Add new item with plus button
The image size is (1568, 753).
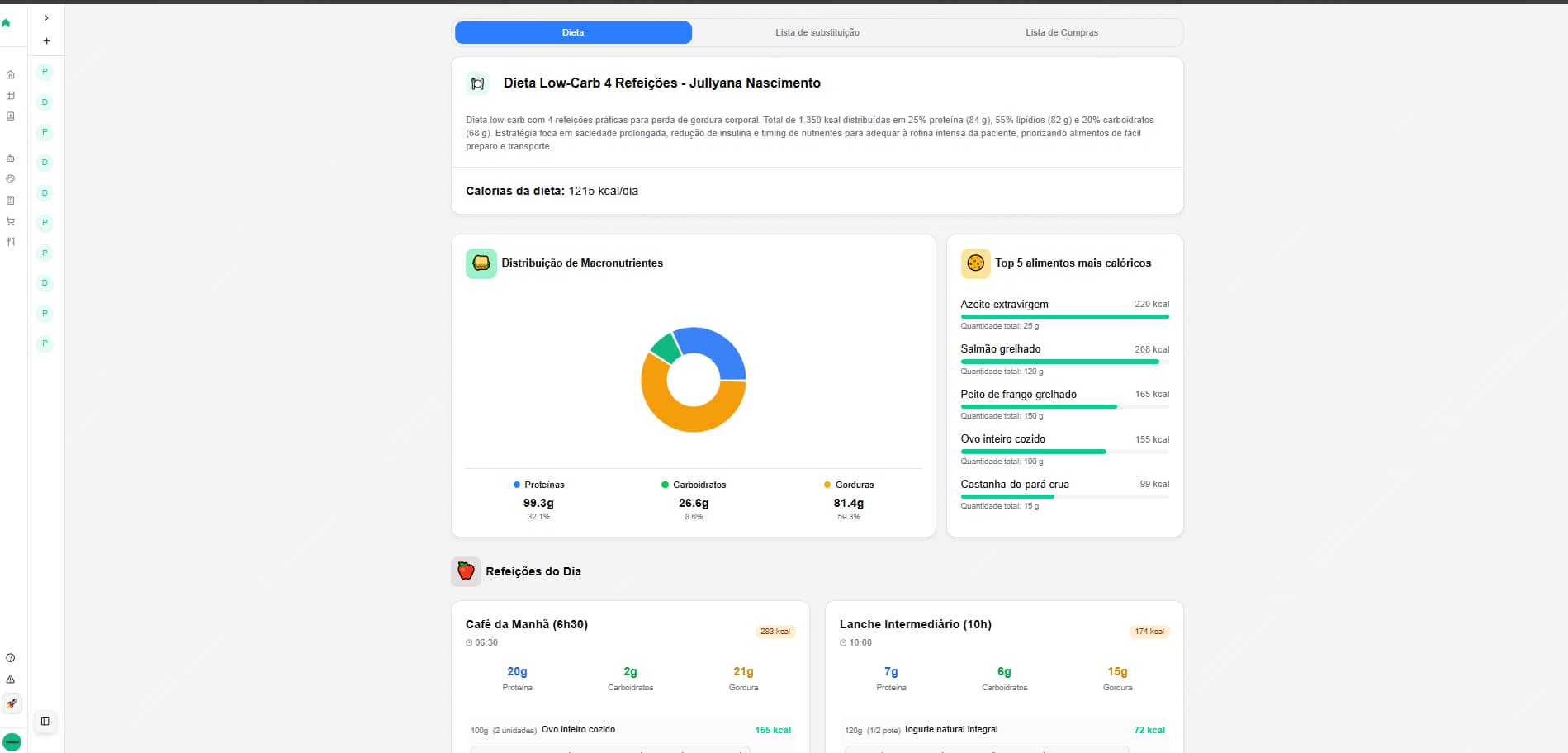tap(46, 40)
